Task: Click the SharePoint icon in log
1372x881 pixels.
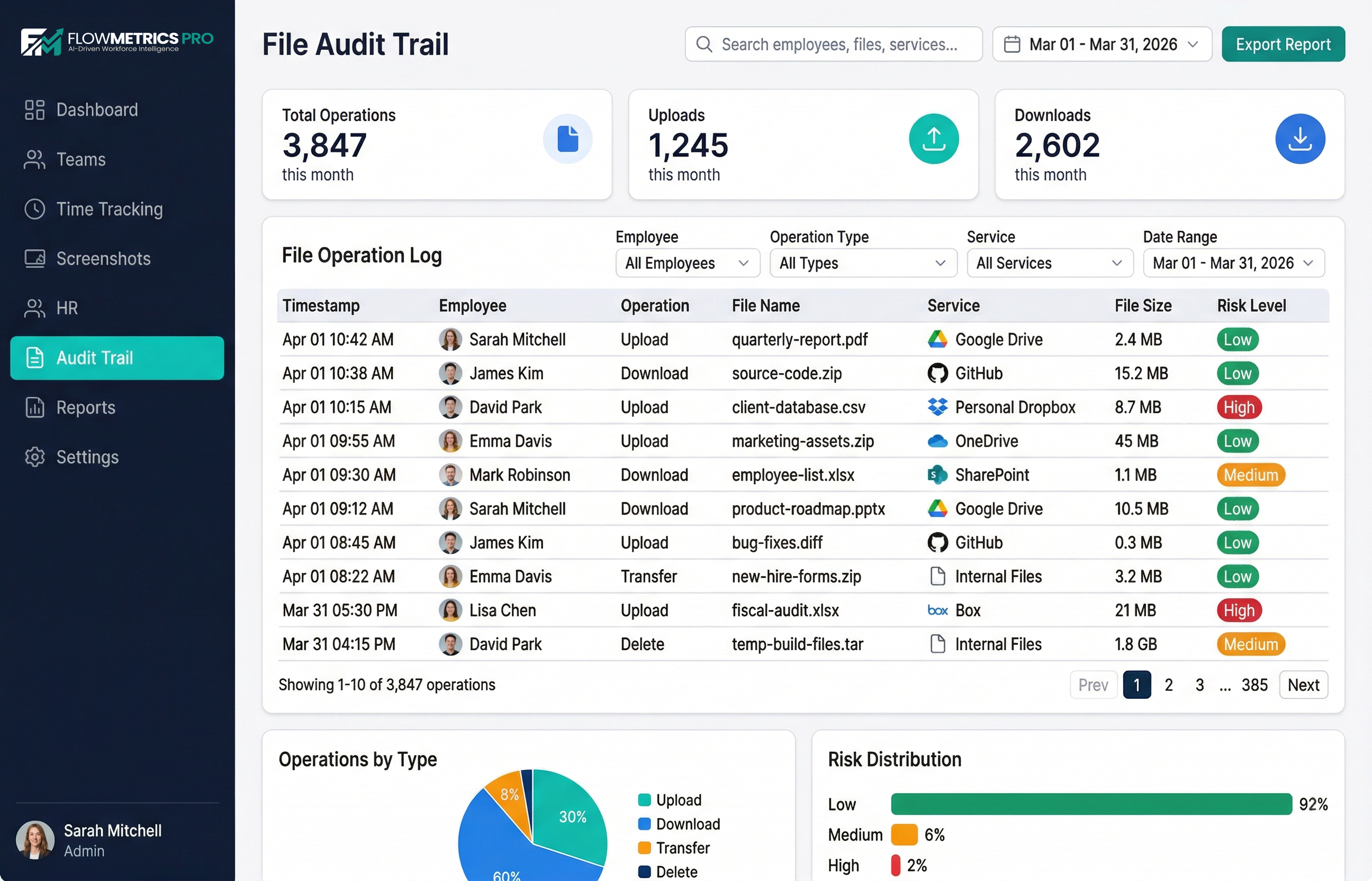Action: tap(937, 475)
